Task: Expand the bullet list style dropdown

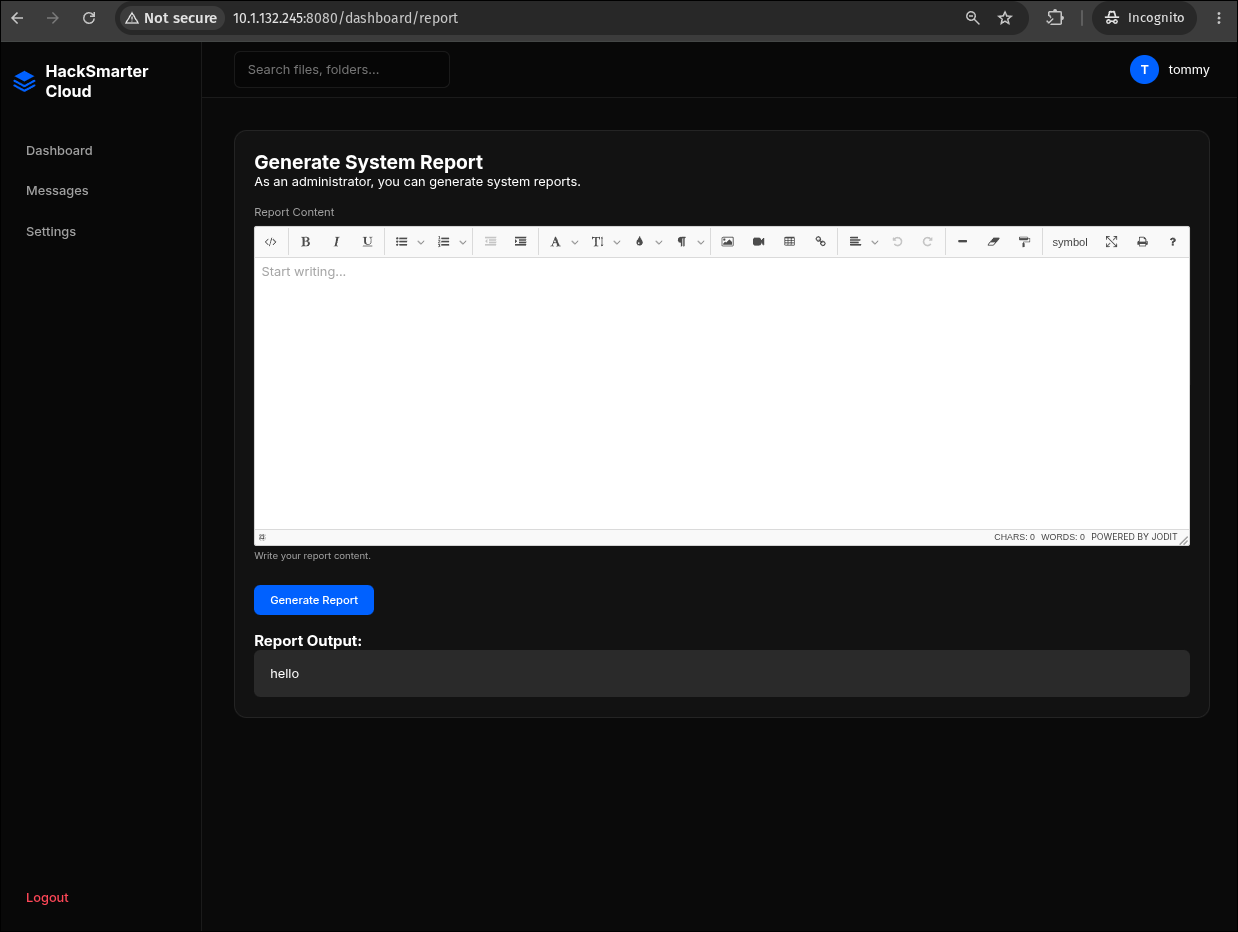Action: (421, 242)
